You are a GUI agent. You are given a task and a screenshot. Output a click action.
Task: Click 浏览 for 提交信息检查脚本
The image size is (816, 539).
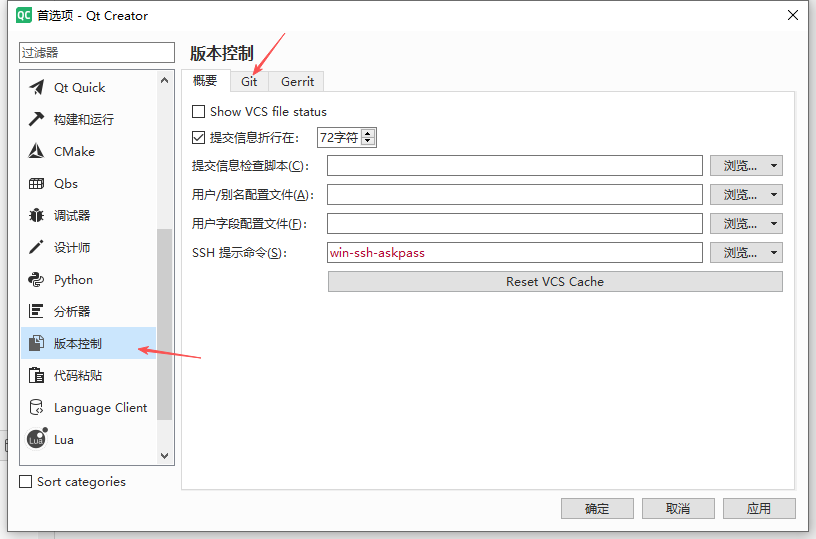pyautogui.click(x=740, y=166)
